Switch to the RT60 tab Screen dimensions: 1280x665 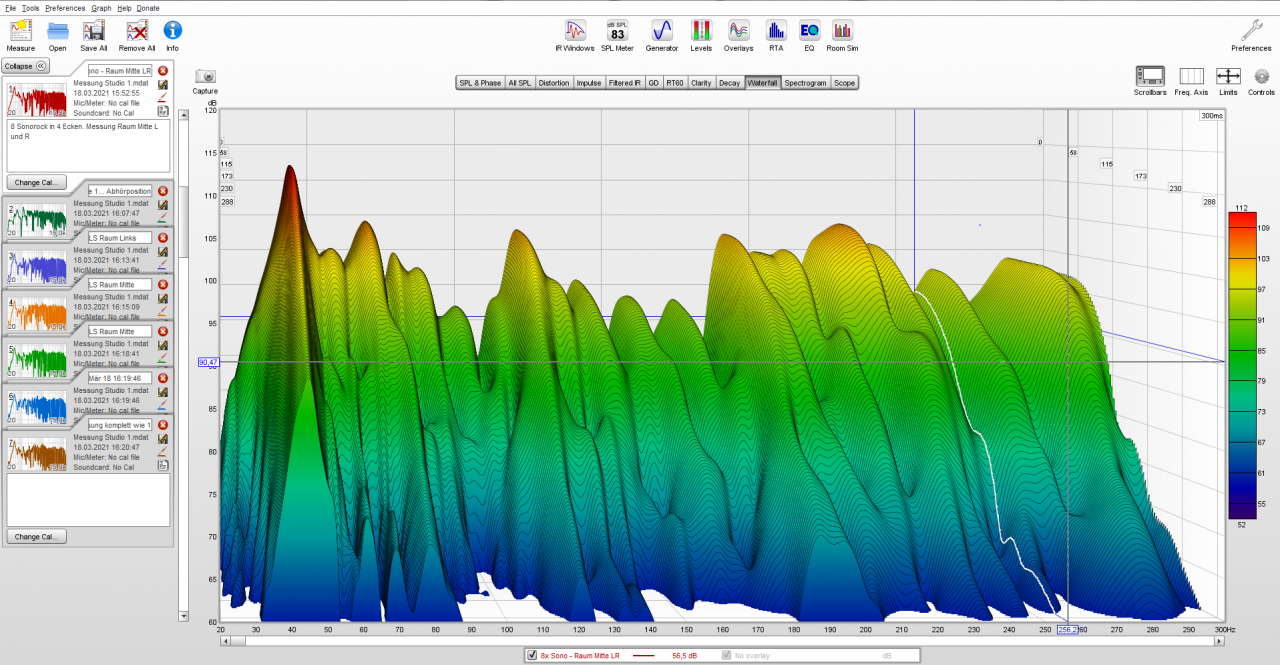[675, 83]
